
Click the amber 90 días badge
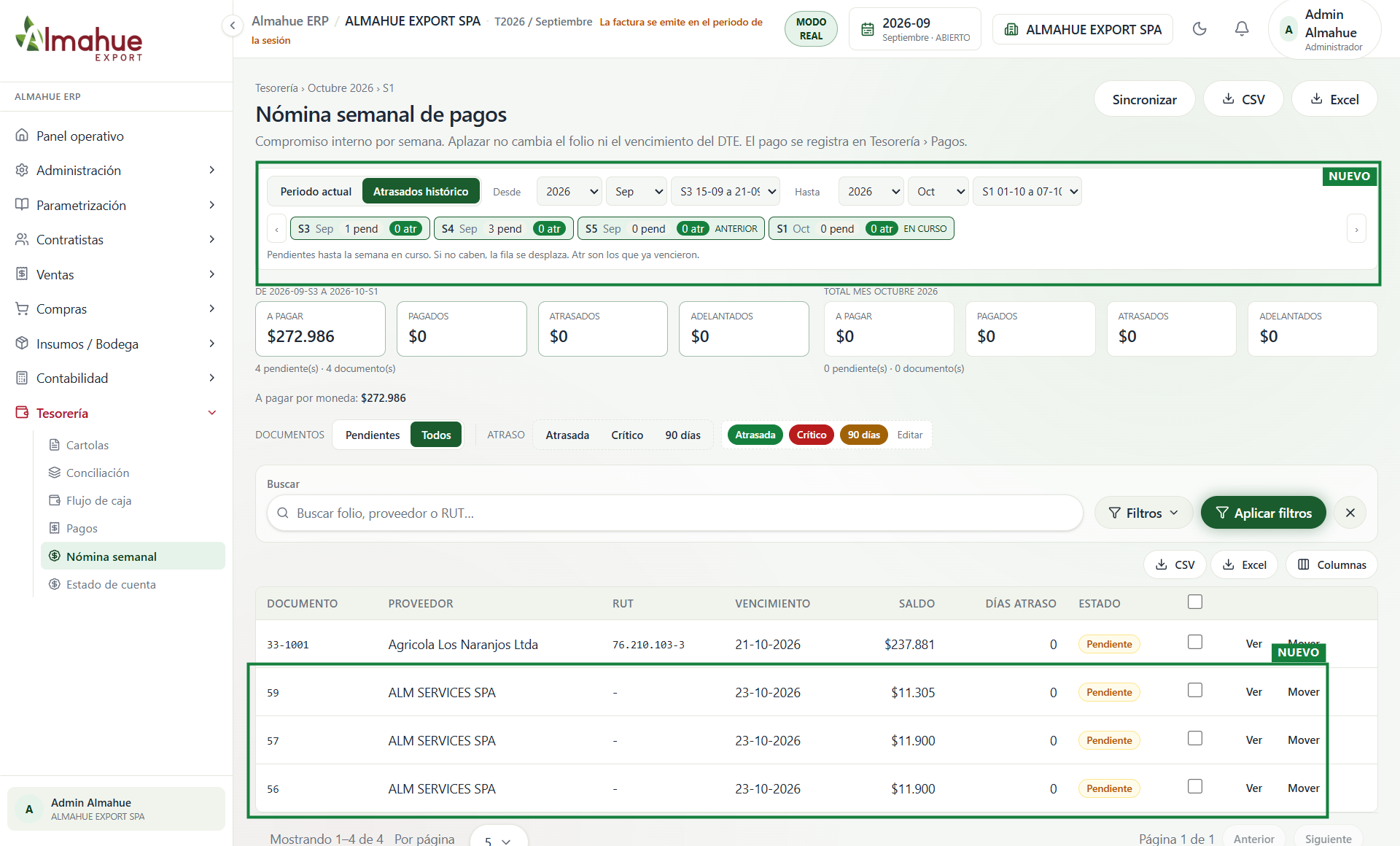point(863,435)
